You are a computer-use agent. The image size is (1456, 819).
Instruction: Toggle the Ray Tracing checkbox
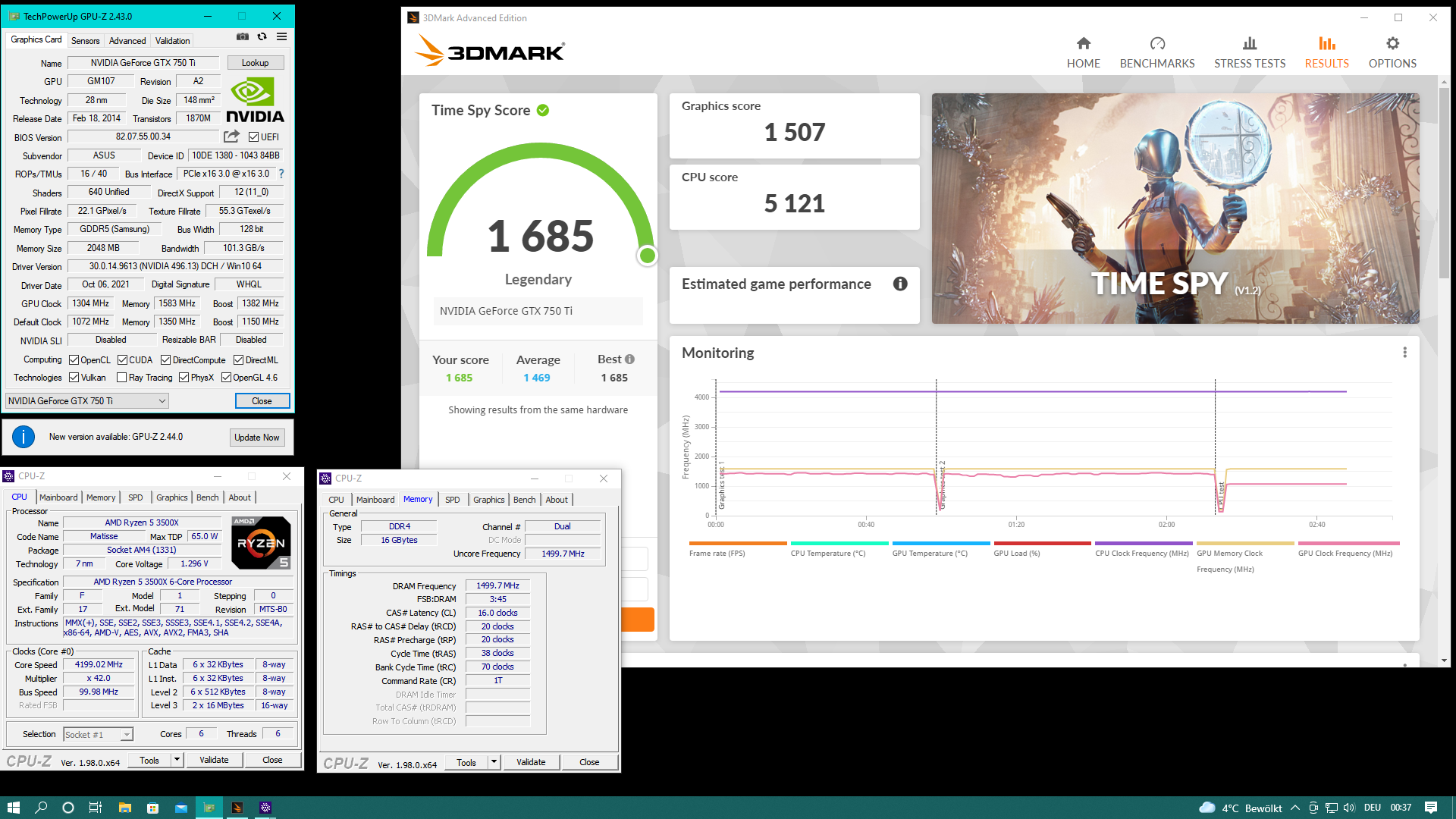click(121, 378)
